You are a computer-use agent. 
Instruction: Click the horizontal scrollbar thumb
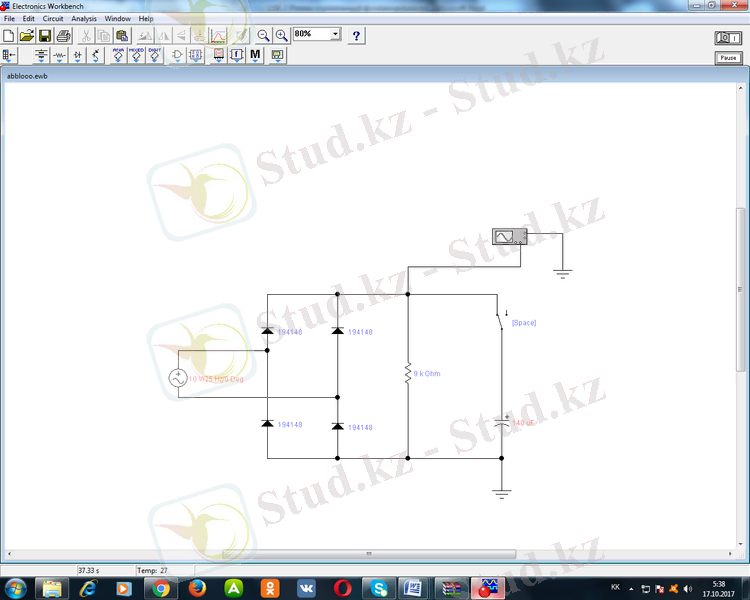[369, 554]
